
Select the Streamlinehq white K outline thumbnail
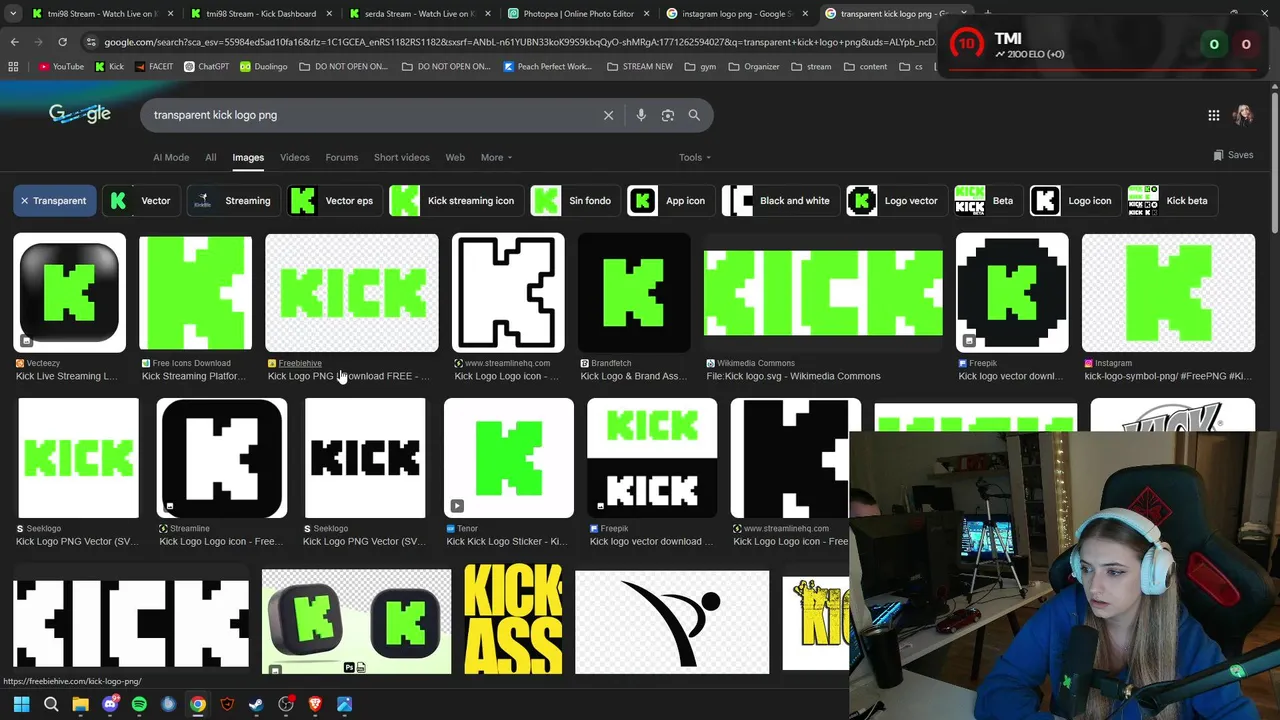[508, 293]
